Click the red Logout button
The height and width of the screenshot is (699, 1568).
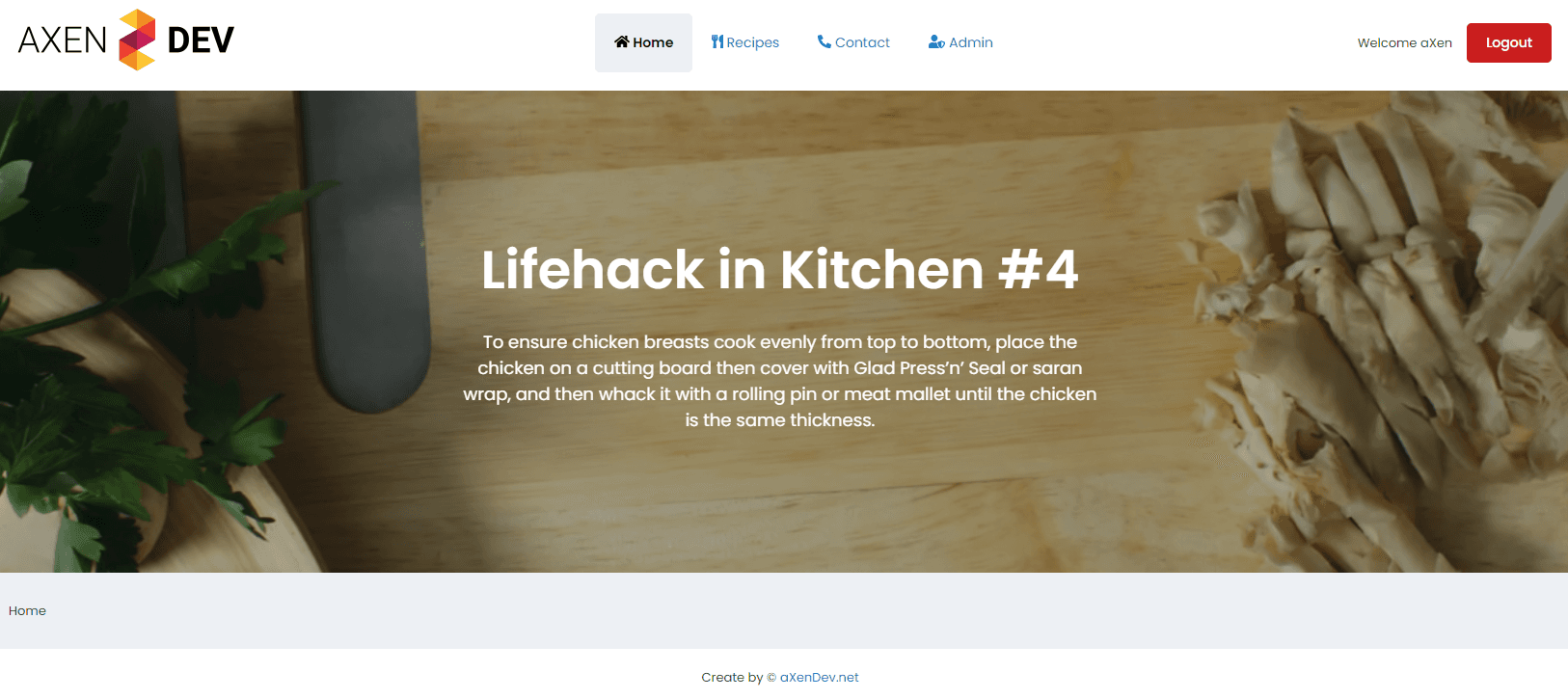(1508, 42)
